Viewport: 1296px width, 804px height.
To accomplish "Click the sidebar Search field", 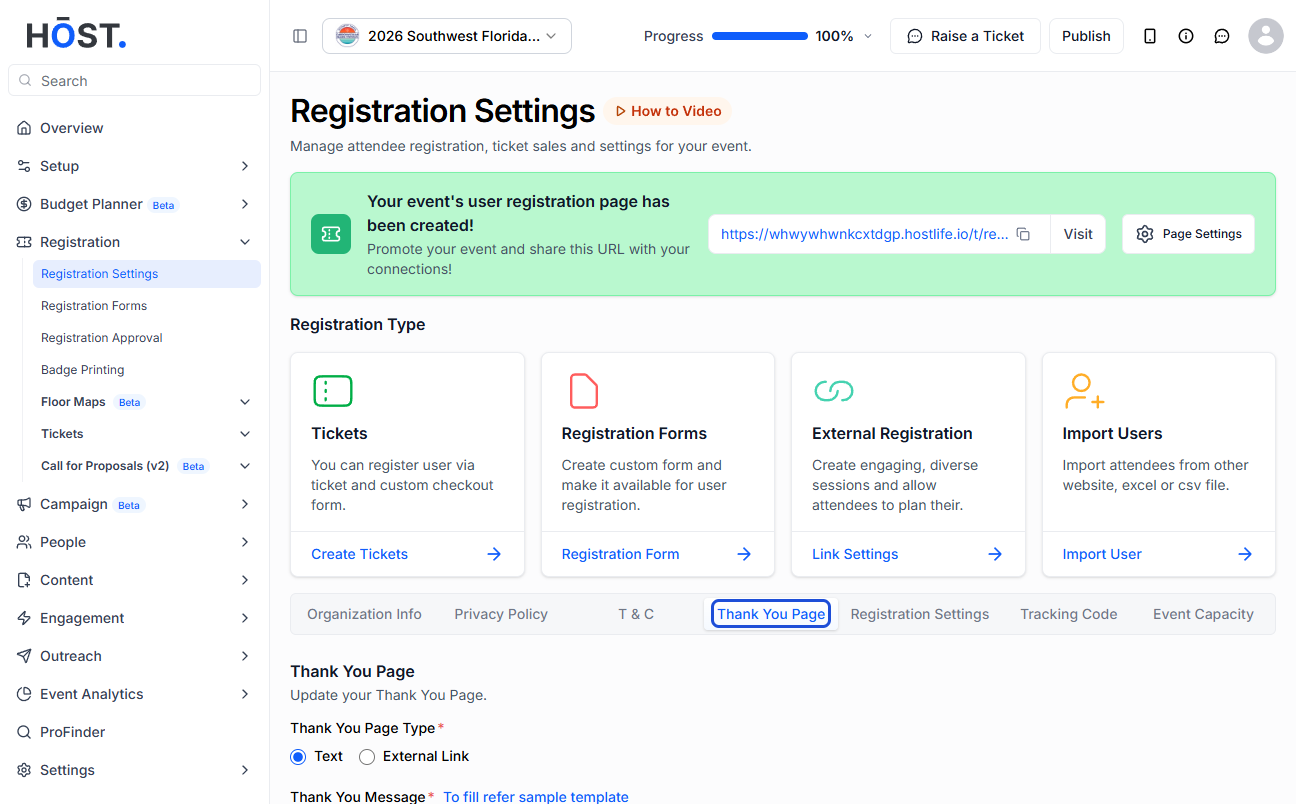I will click(x=134, y=80).
